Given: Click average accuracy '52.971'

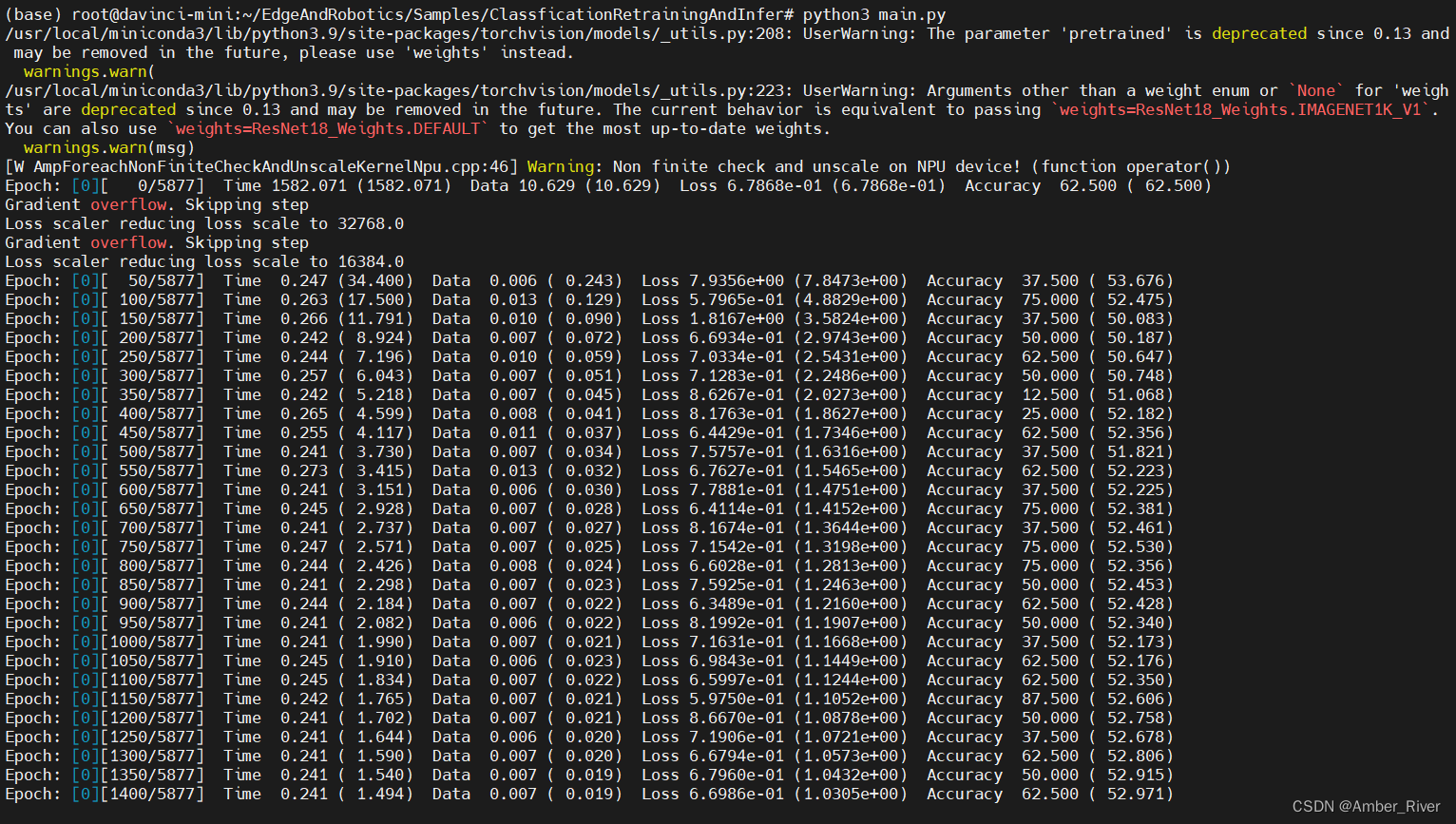Looking at the screenshot, I should click(x=1136, y=794).
